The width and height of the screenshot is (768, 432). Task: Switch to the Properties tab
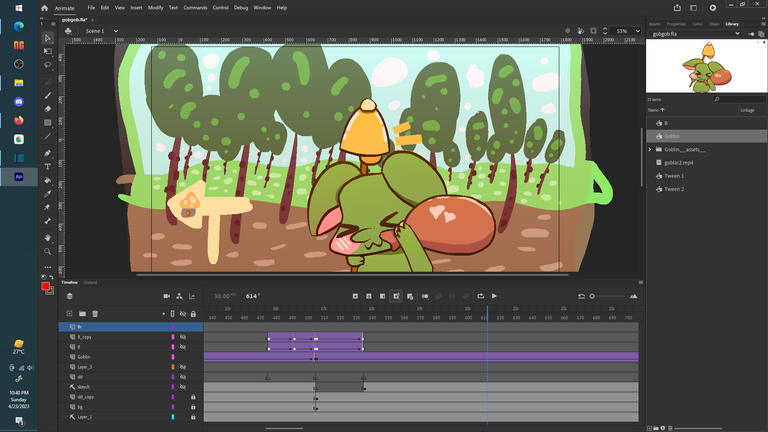pos(676,24)
